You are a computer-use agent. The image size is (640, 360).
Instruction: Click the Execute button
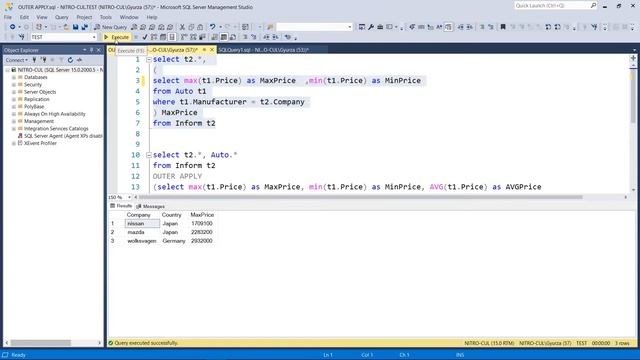116,37
